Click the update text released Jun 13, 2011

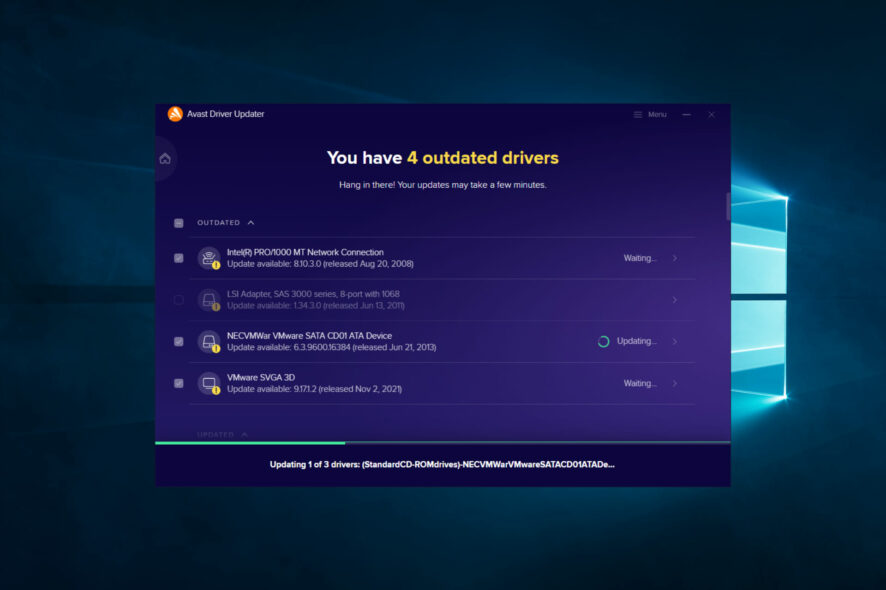point(316,306)
